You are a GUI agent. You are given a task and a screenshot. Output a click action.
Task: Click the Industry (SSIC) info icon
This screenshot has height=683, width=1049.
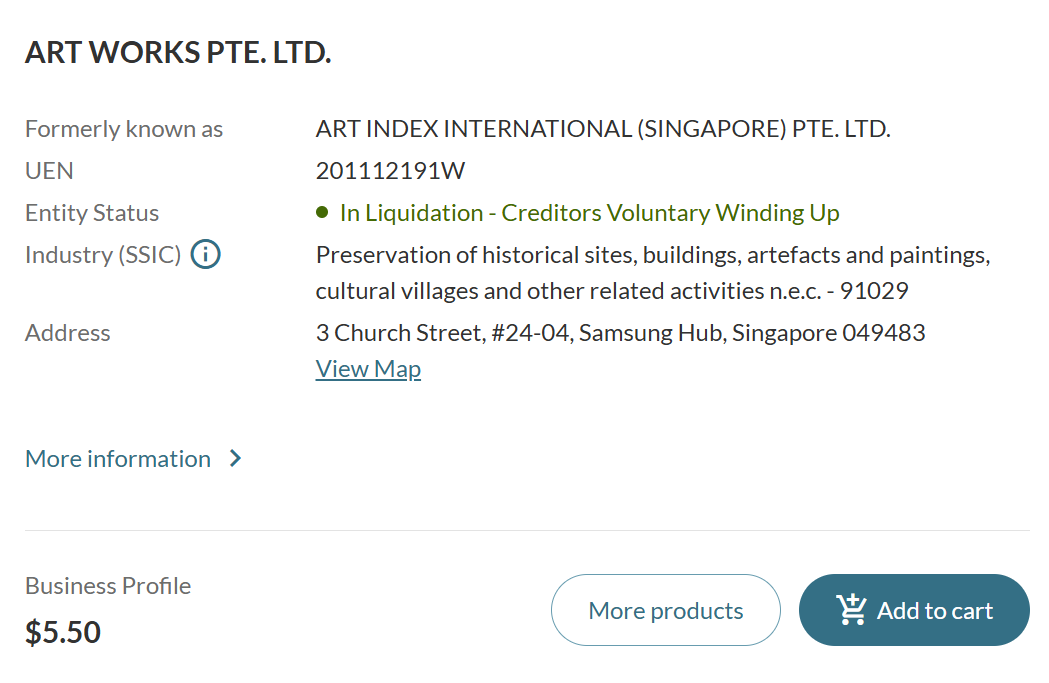click(205, 255)
